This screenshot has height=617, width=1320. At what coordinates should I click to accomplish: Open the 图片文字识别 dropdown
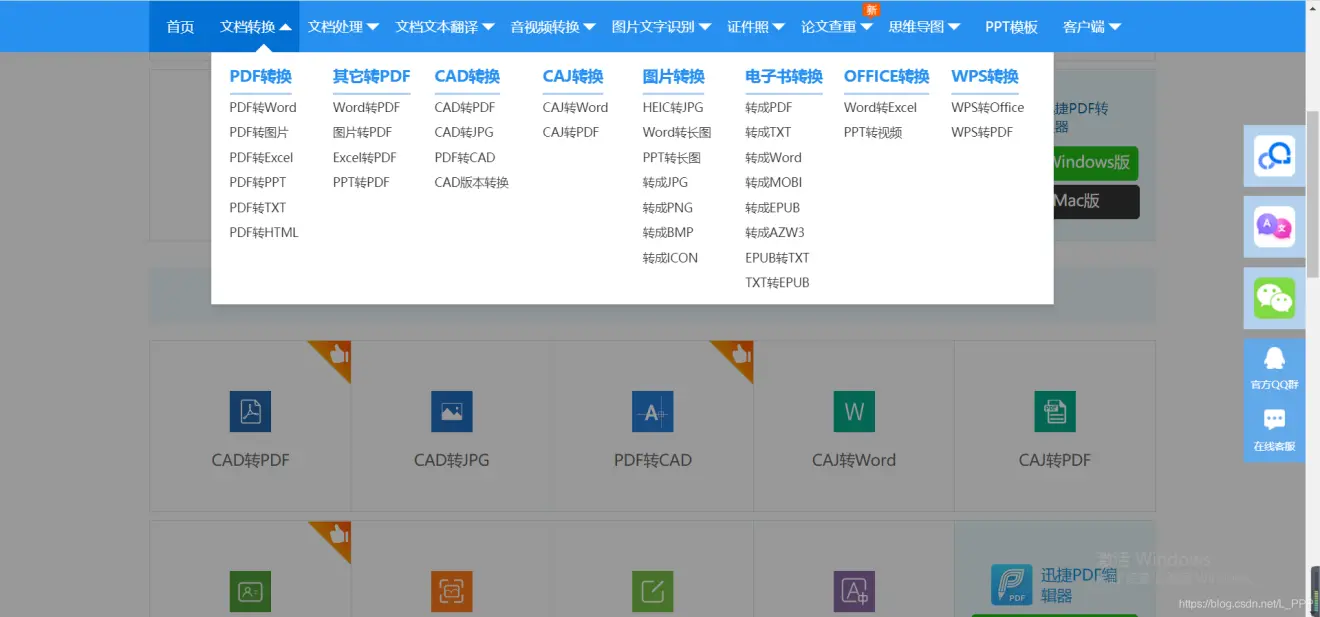(661, 27)
